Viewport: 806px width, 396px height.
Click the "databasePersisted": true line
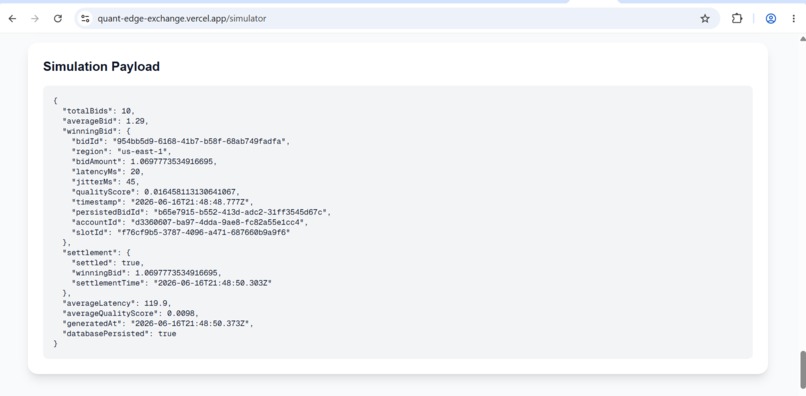(119, 334)
